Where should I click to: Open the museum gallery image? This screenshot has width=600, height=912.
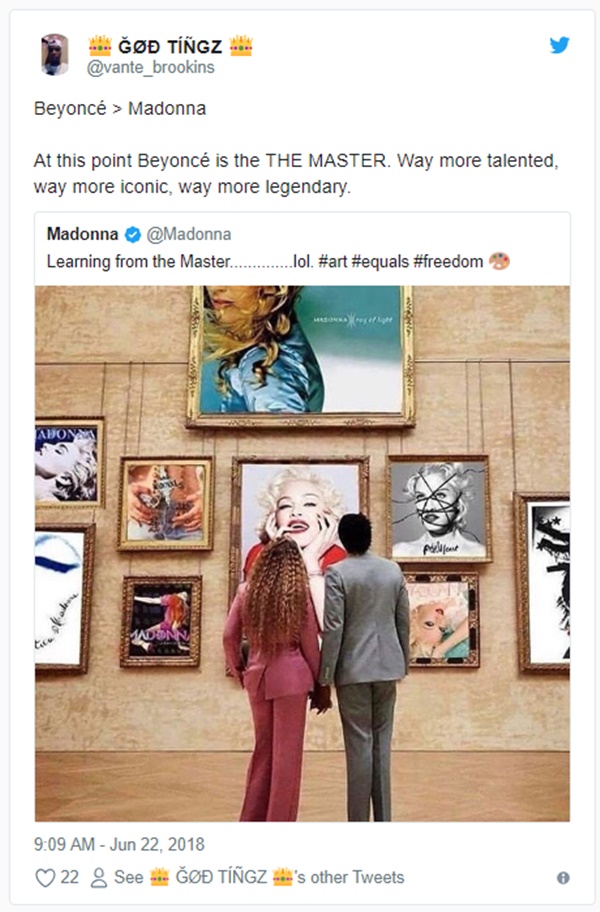(302, 553)
